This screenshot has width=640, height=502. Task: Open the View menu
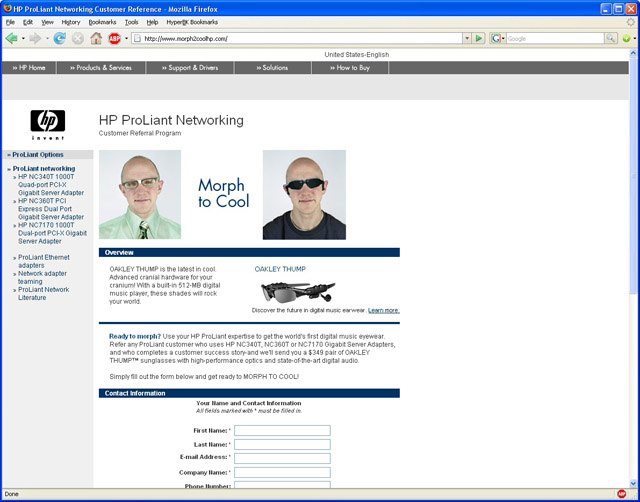[x=47, y=22]
